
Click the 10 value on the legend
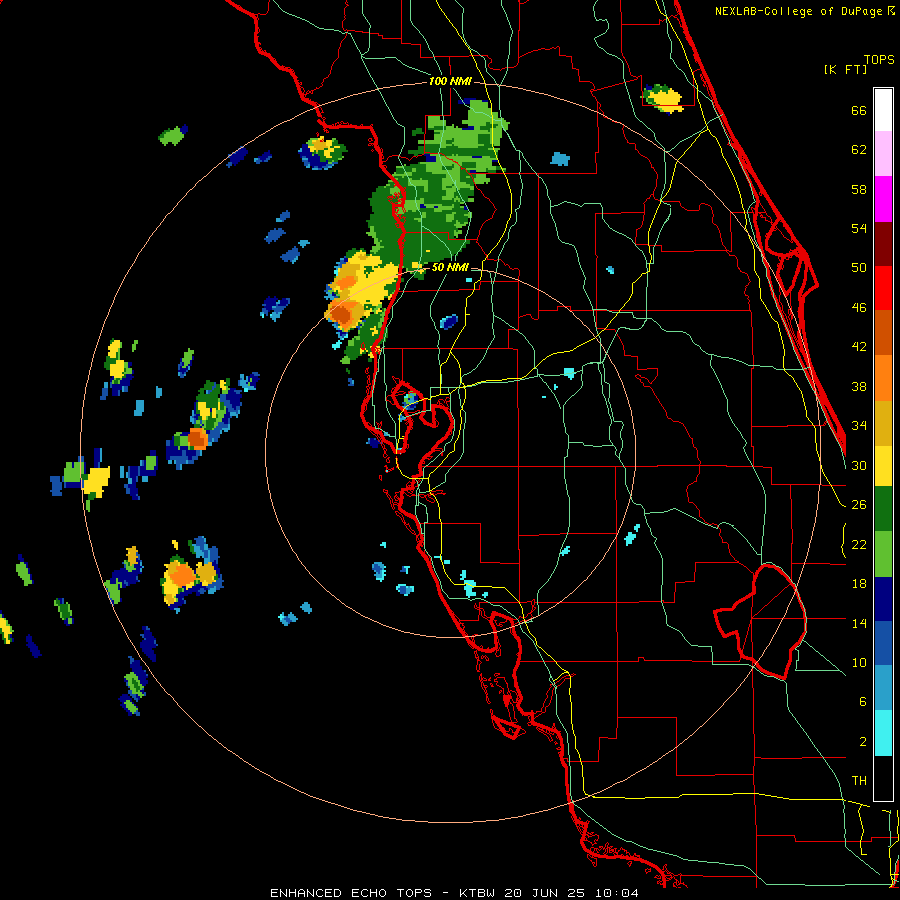click(x=859, y=663)
